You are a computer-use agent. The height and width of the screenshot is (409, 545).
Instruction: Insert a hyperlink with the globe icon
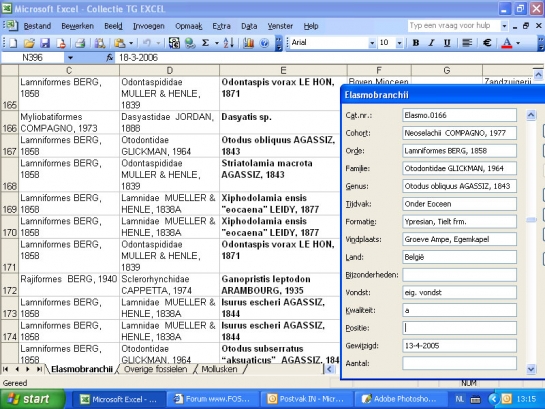tap(190, 43)
